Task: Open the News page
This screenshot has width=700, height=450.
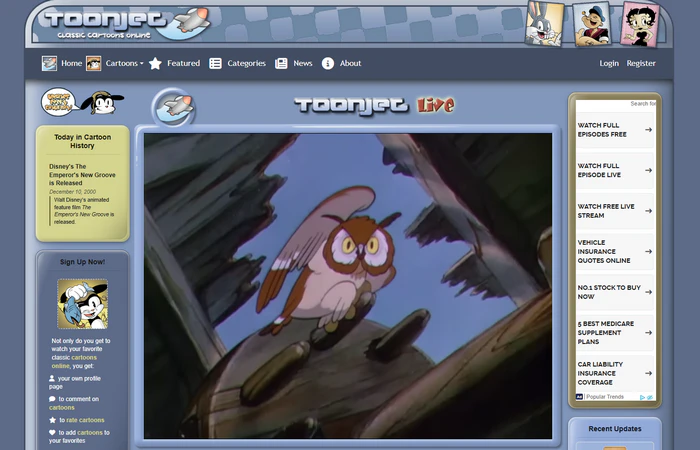Action: click(303, 63)
